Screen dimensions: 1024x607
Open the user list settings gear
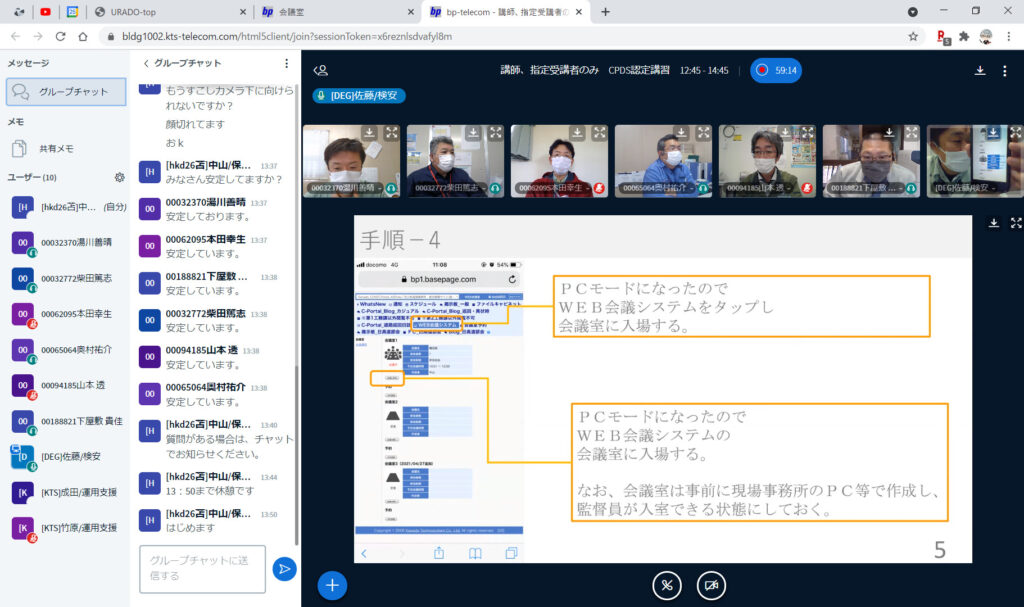pos(120,177)
